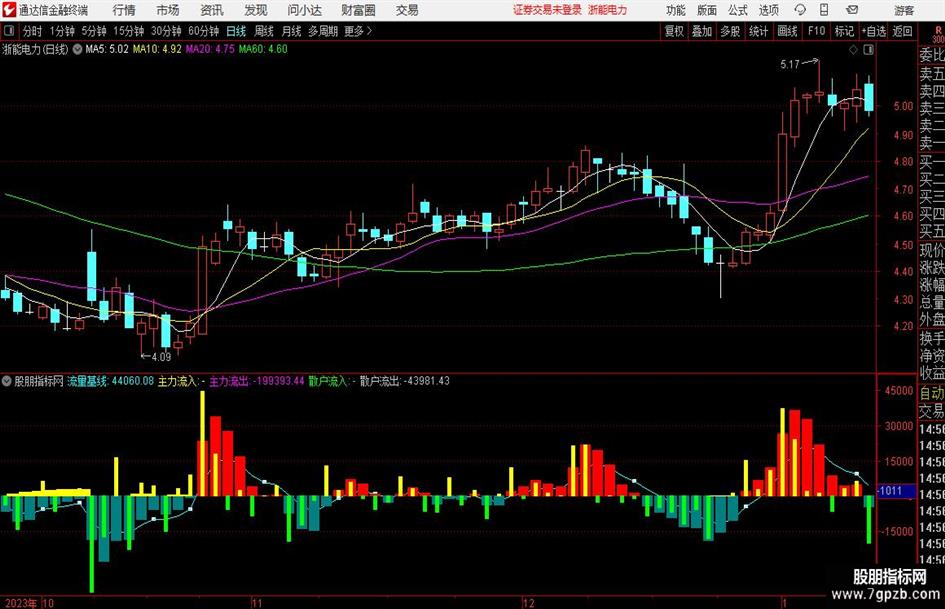The image size is (945, 609).
Task: Click the 4.09 low price marker
Action: [161, 357]
